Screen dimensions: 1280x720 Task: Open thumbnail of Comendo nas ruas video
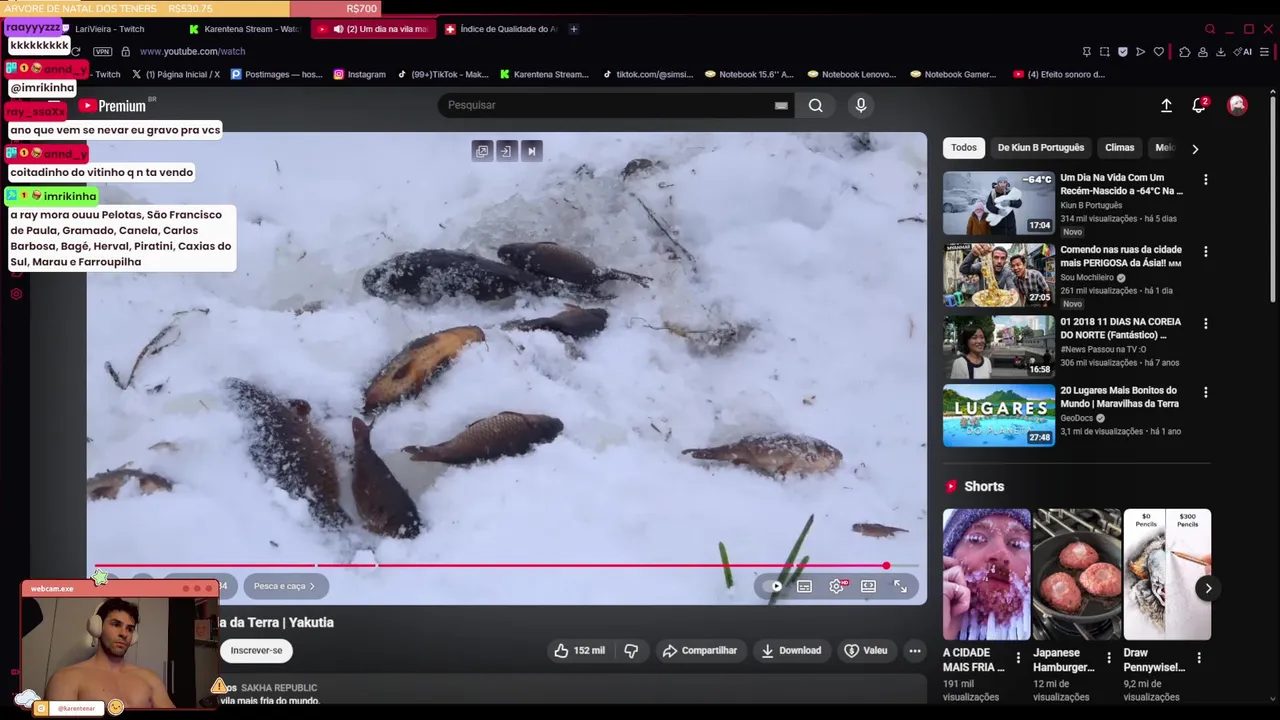pos(998,275)
